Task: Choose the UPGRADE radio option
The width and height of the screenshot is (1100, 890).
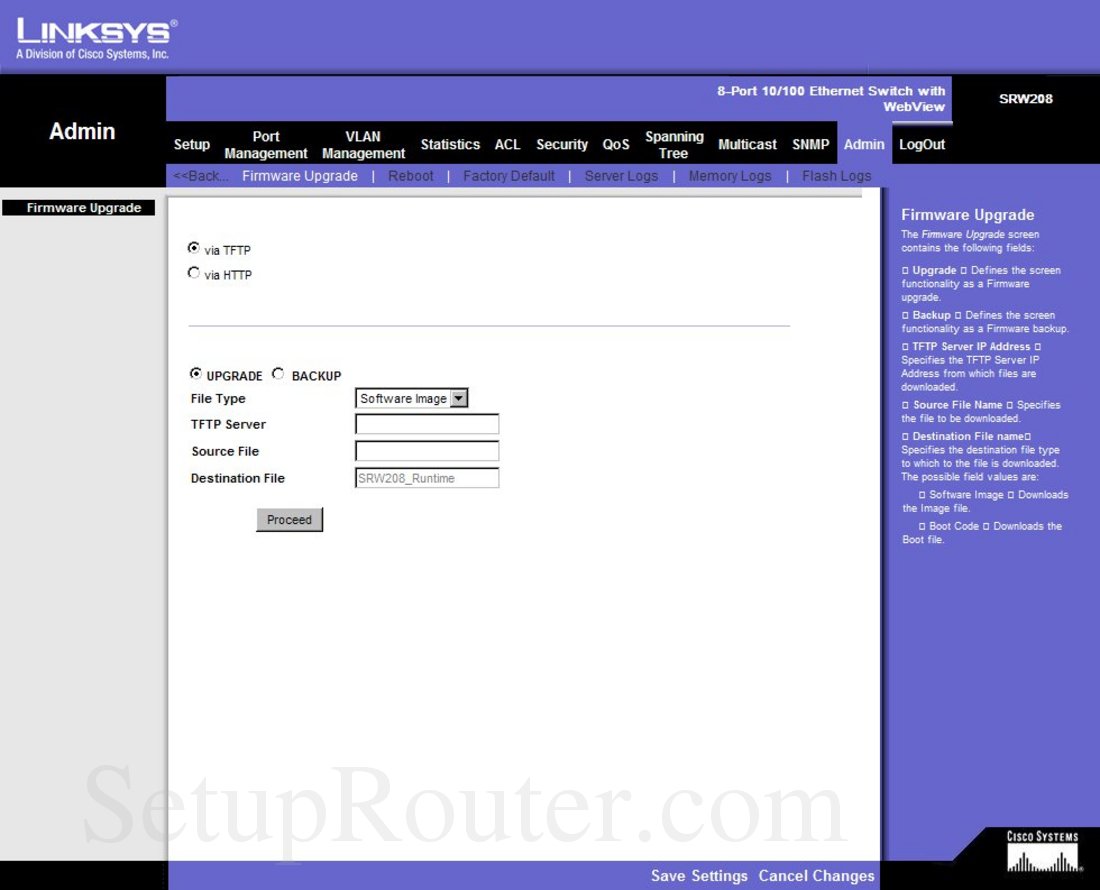Action: [x=196, y=374]
